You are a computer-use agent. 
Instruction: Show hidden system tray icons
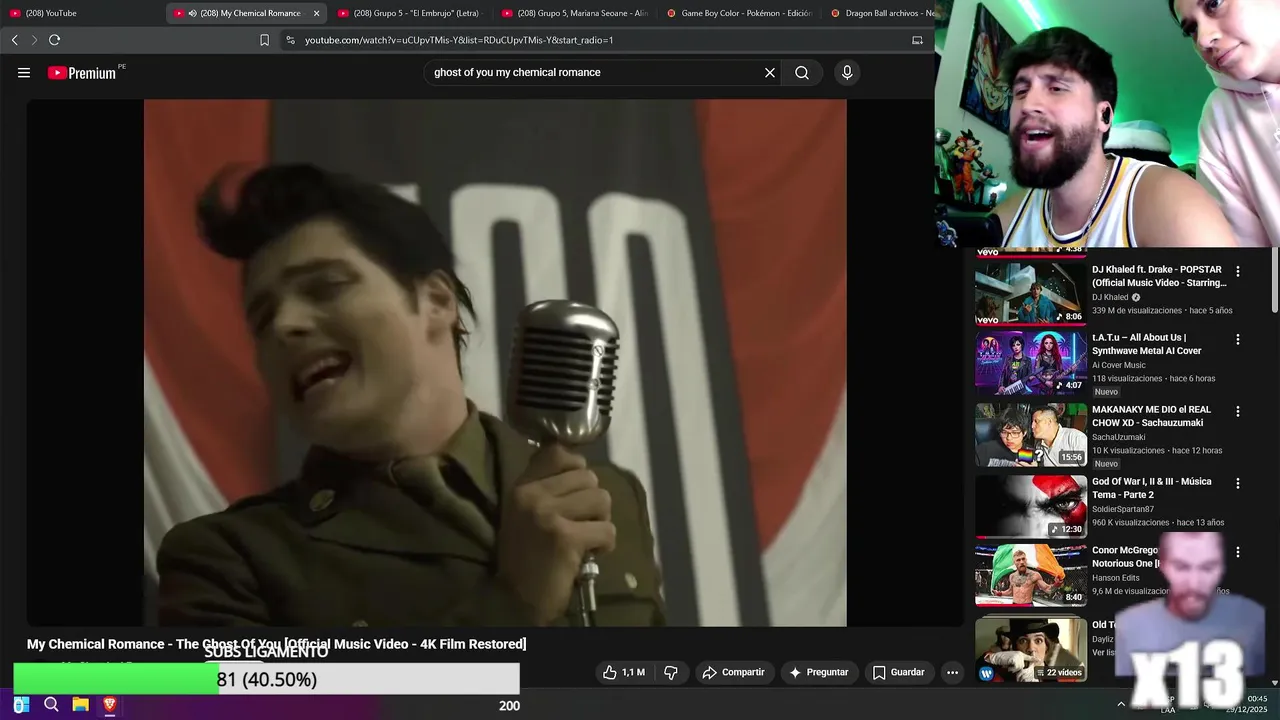coord(1121,705)
